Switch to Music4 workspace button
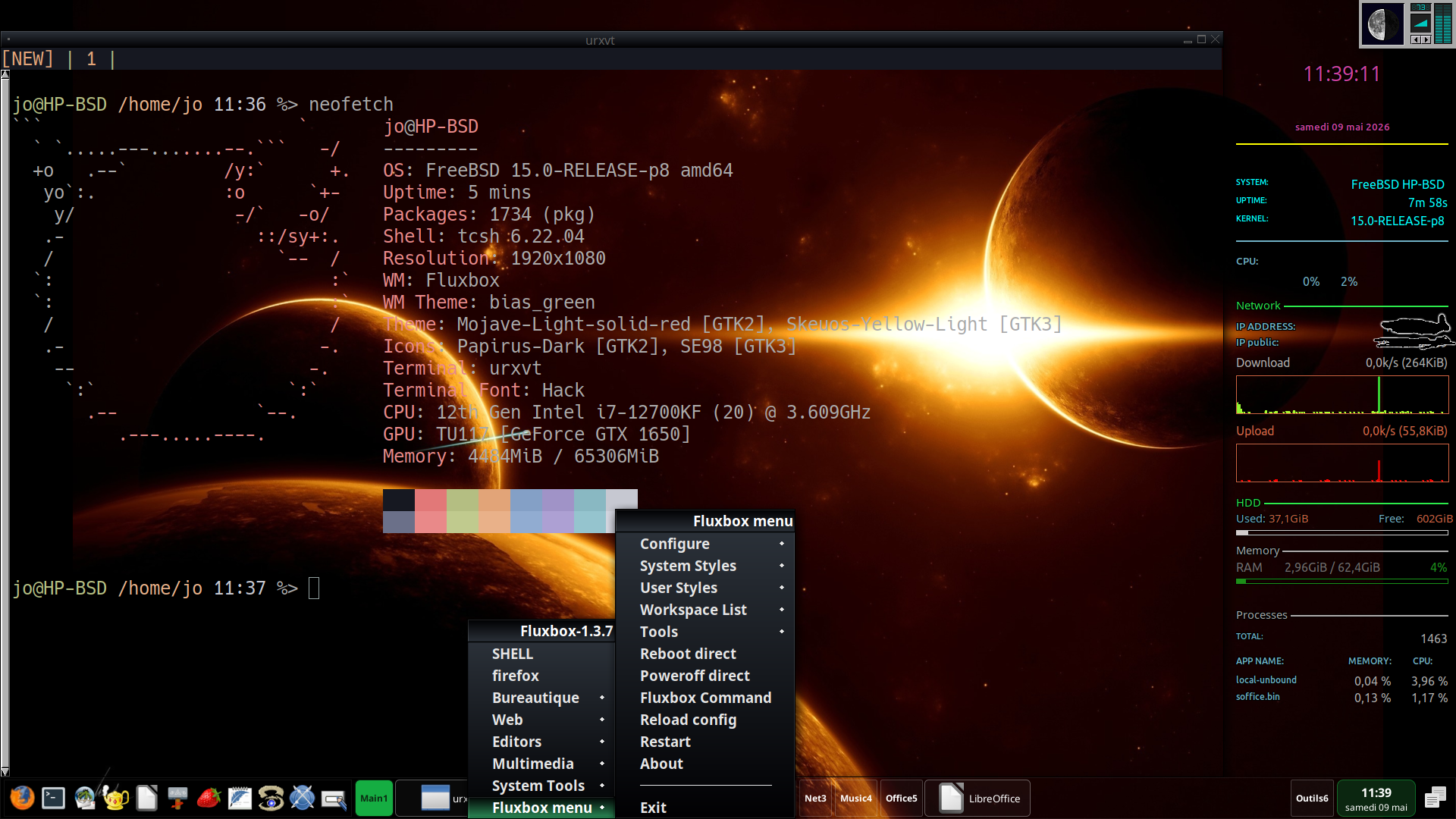Screen dimensions: 1456x819 (x=856, y=798)
